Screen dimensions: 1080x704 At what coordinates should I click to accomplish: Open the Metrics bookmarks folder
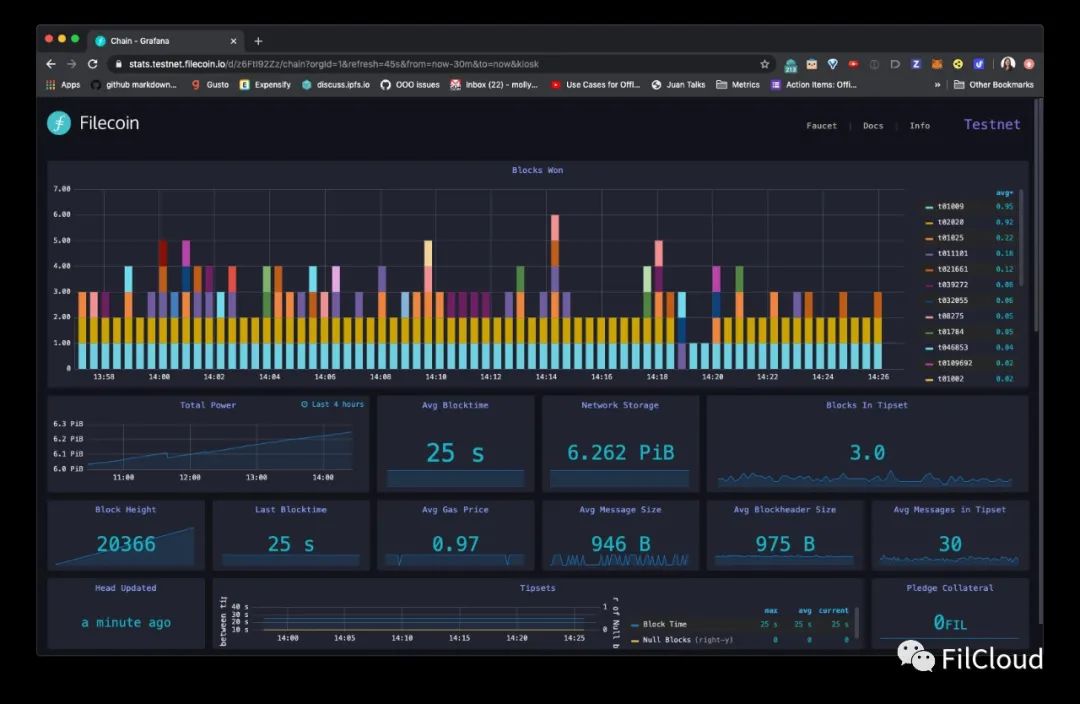(738, 85)
